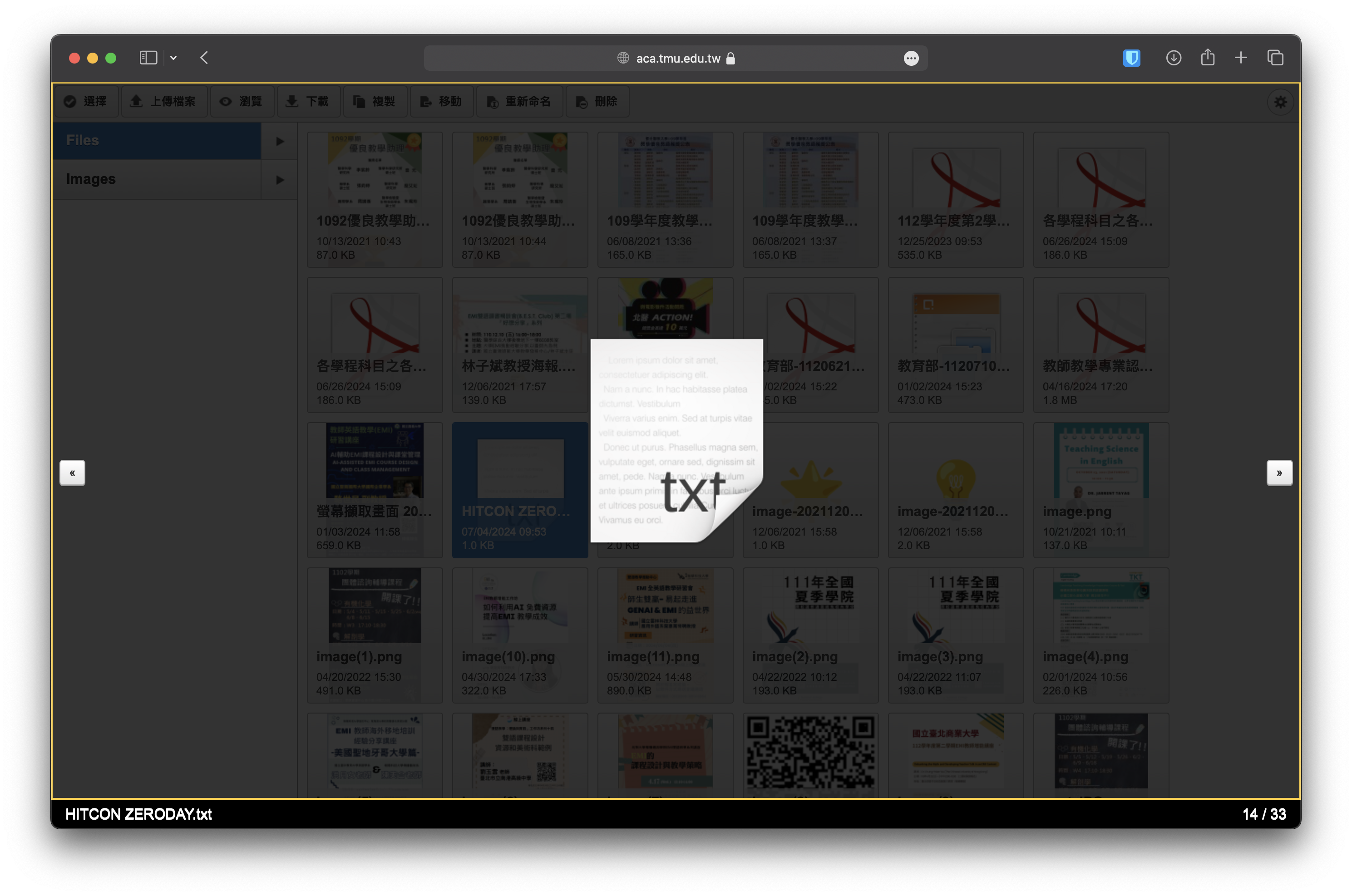This screenshot has width=1352, height=896.
Task: Click the Select (選擇) toolbar button
Action: (87, 102)
